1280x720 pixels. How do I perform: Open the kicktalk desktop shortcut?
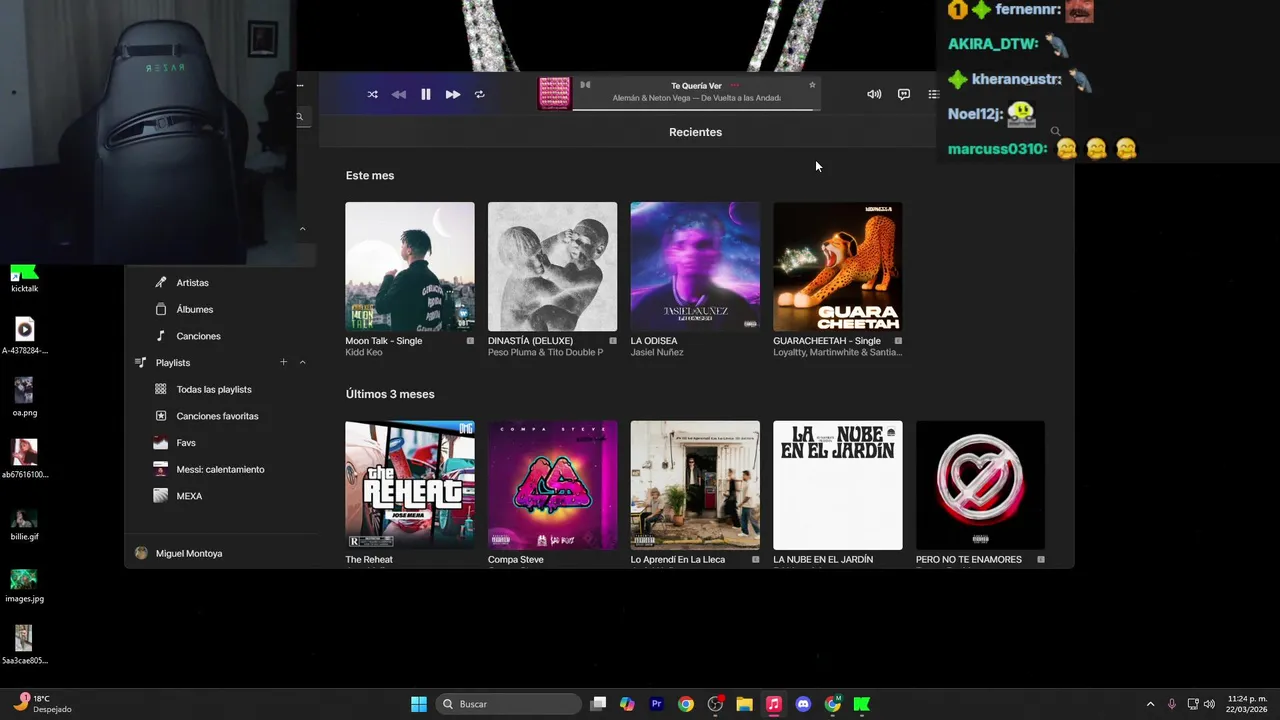pyautogui.click(x=24, y=277)
